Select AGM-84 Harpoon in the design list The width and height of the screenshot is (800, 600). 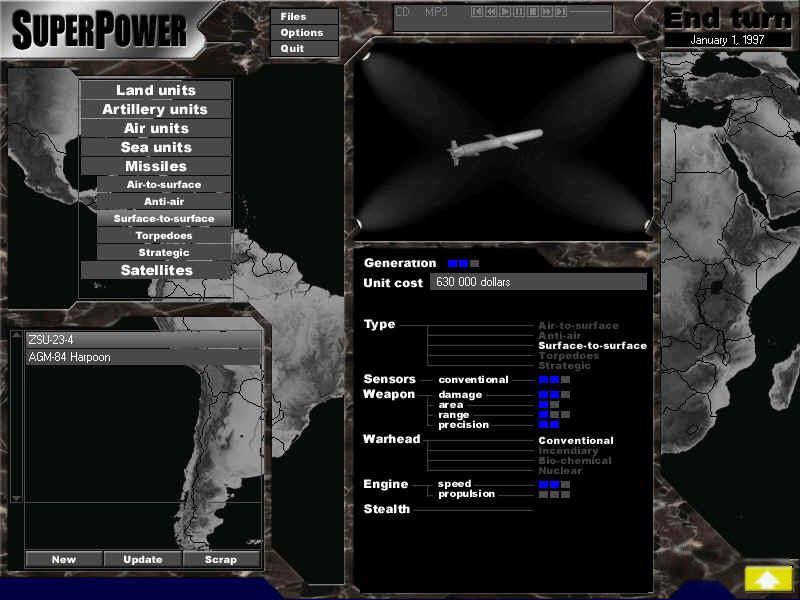click(143, 357)
